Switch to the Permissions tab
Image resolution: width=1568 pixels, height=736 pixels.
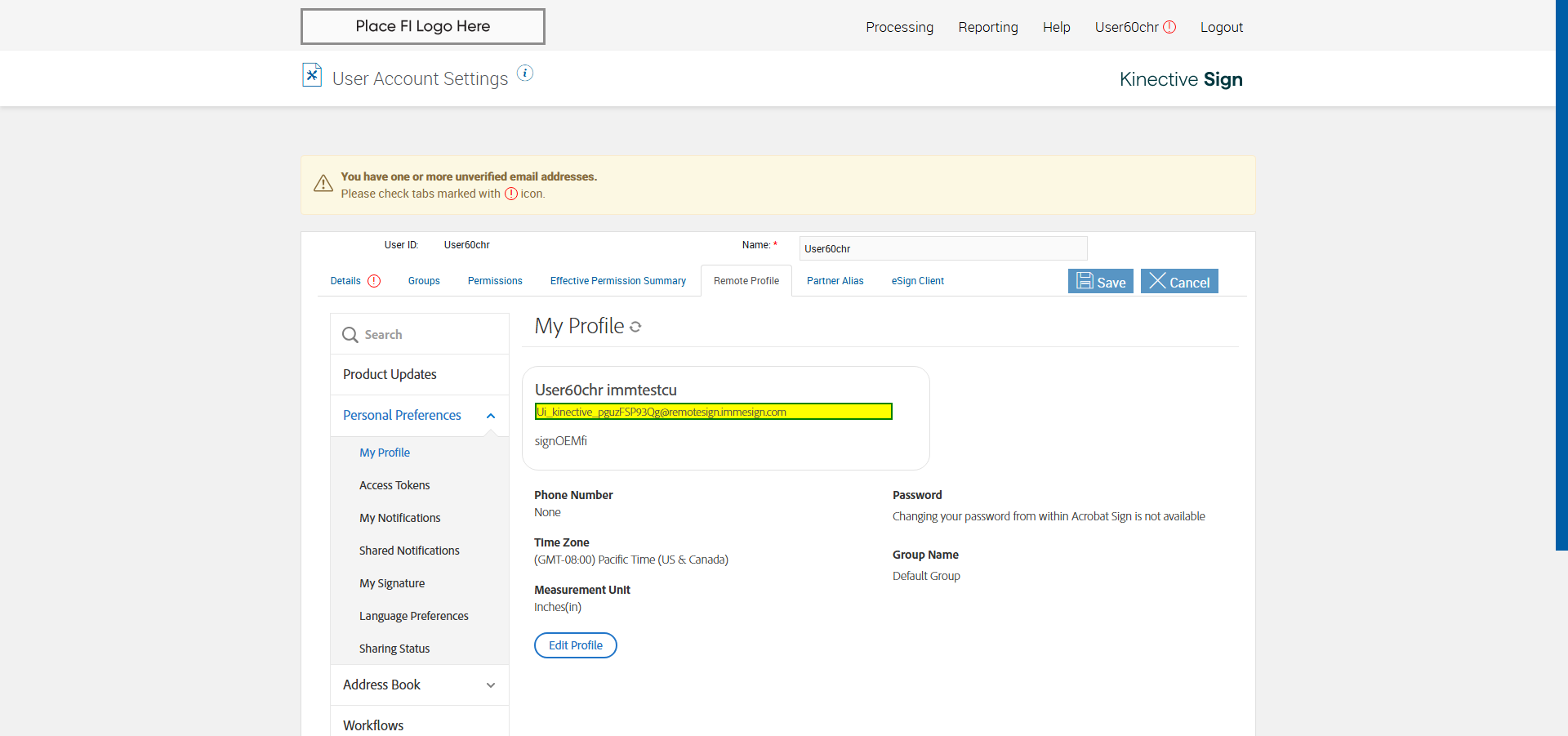click(495, 281)
